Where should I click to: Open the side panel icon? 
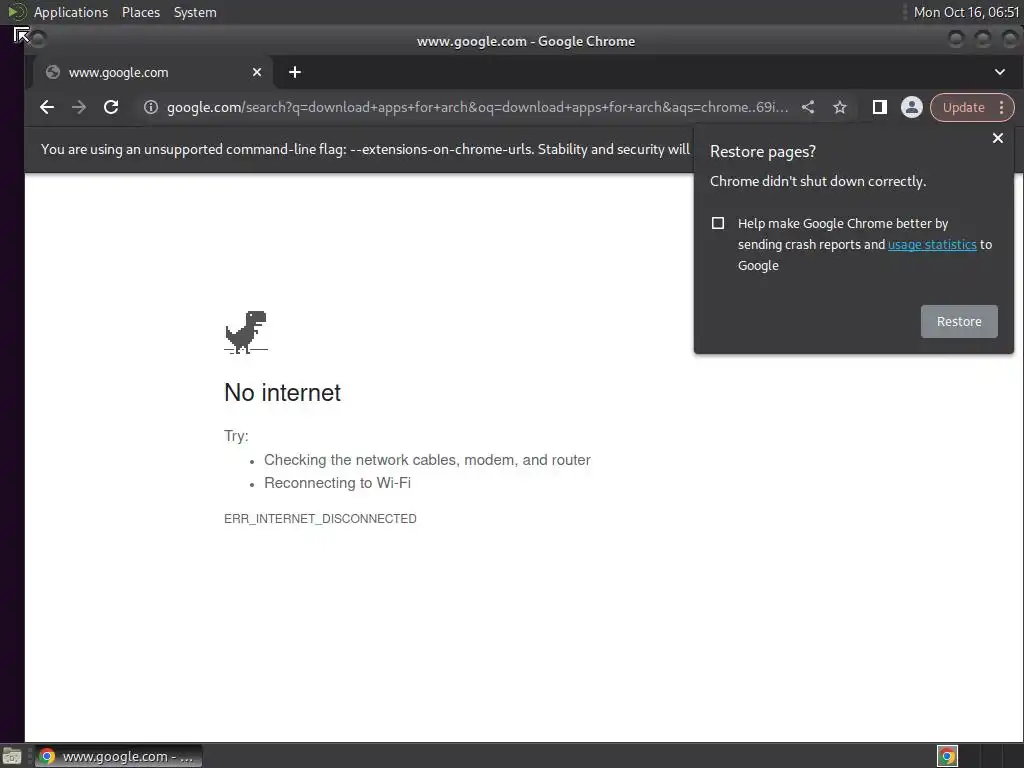pyautogui.click(x=880, y=107)
